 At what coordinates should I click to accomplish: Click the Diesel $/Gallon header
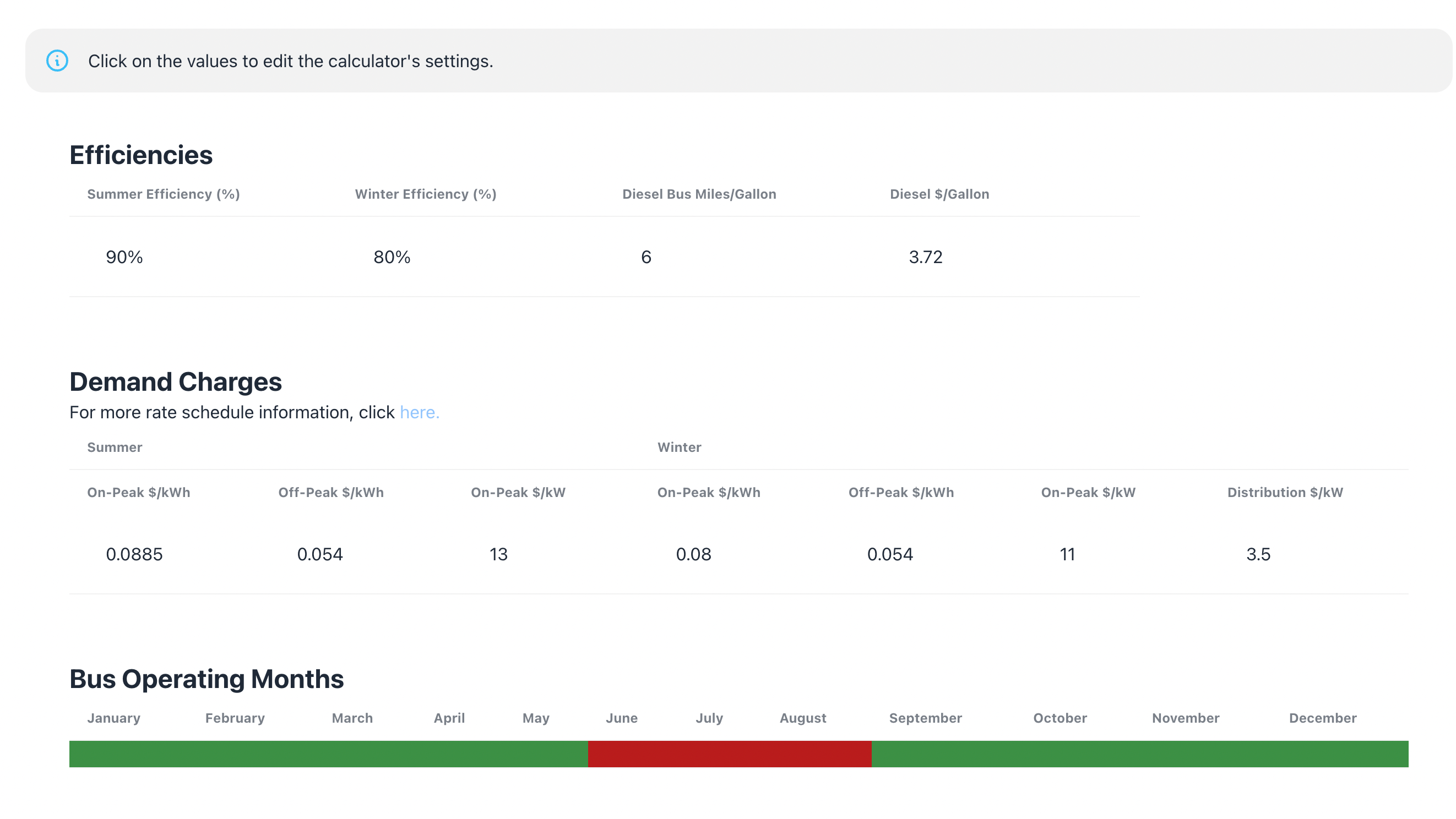click(939, 194)
